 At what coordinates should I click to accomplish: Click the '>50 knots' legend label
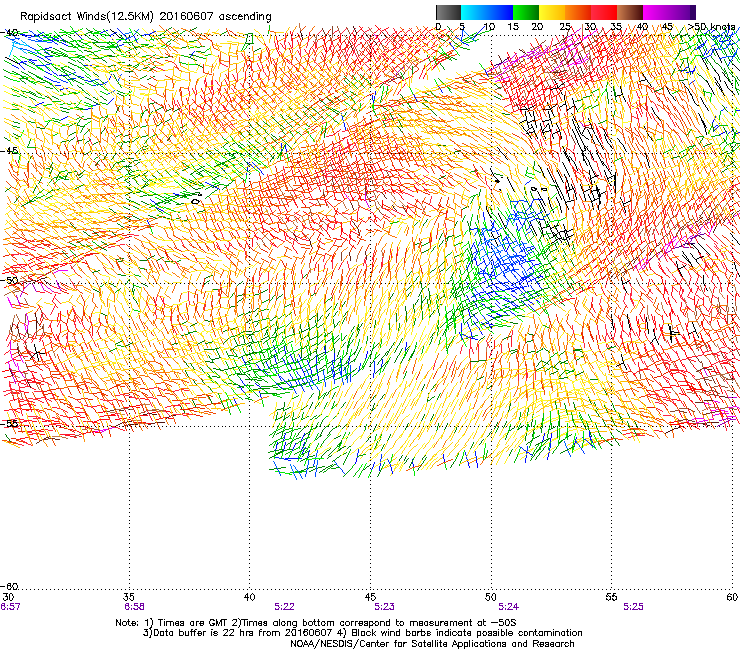click(711, 27)
